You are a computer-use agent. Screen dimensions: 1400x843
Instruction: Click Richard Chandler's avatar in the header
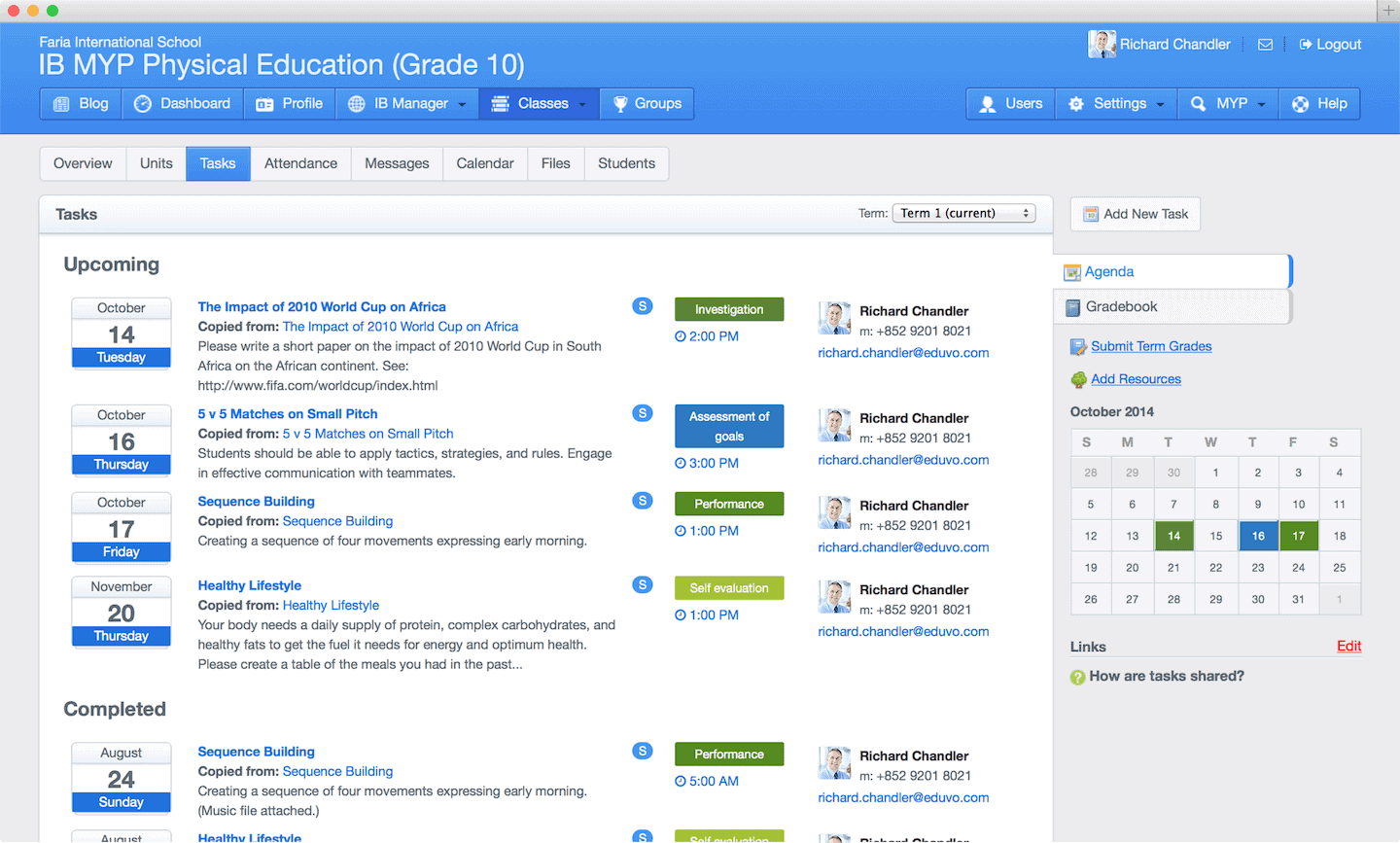pyautogui.click(x=1102, y=44)
